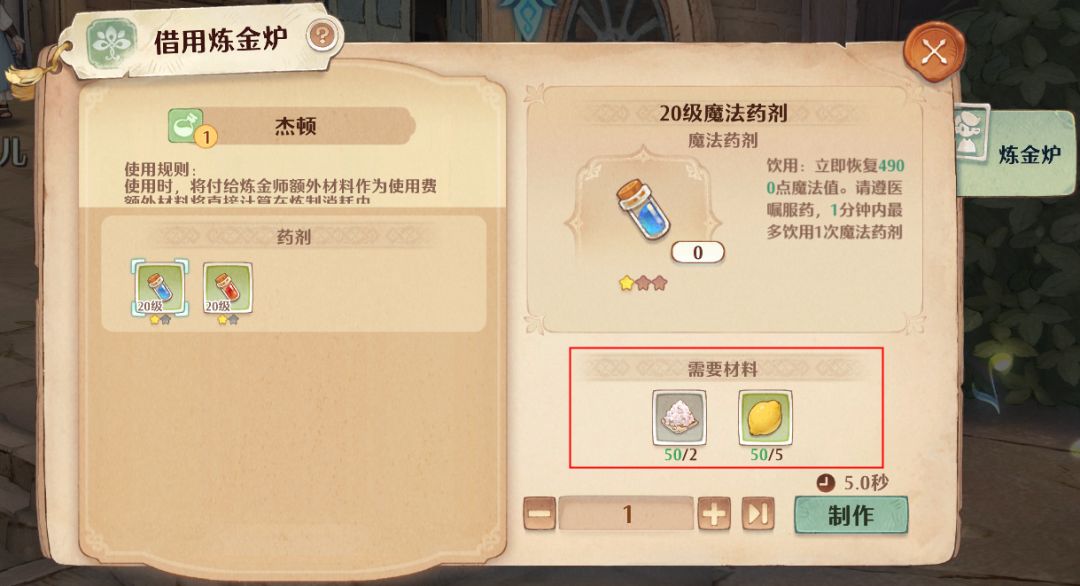
Task: Click the lemon material icon
Action: tap(765, 417)
